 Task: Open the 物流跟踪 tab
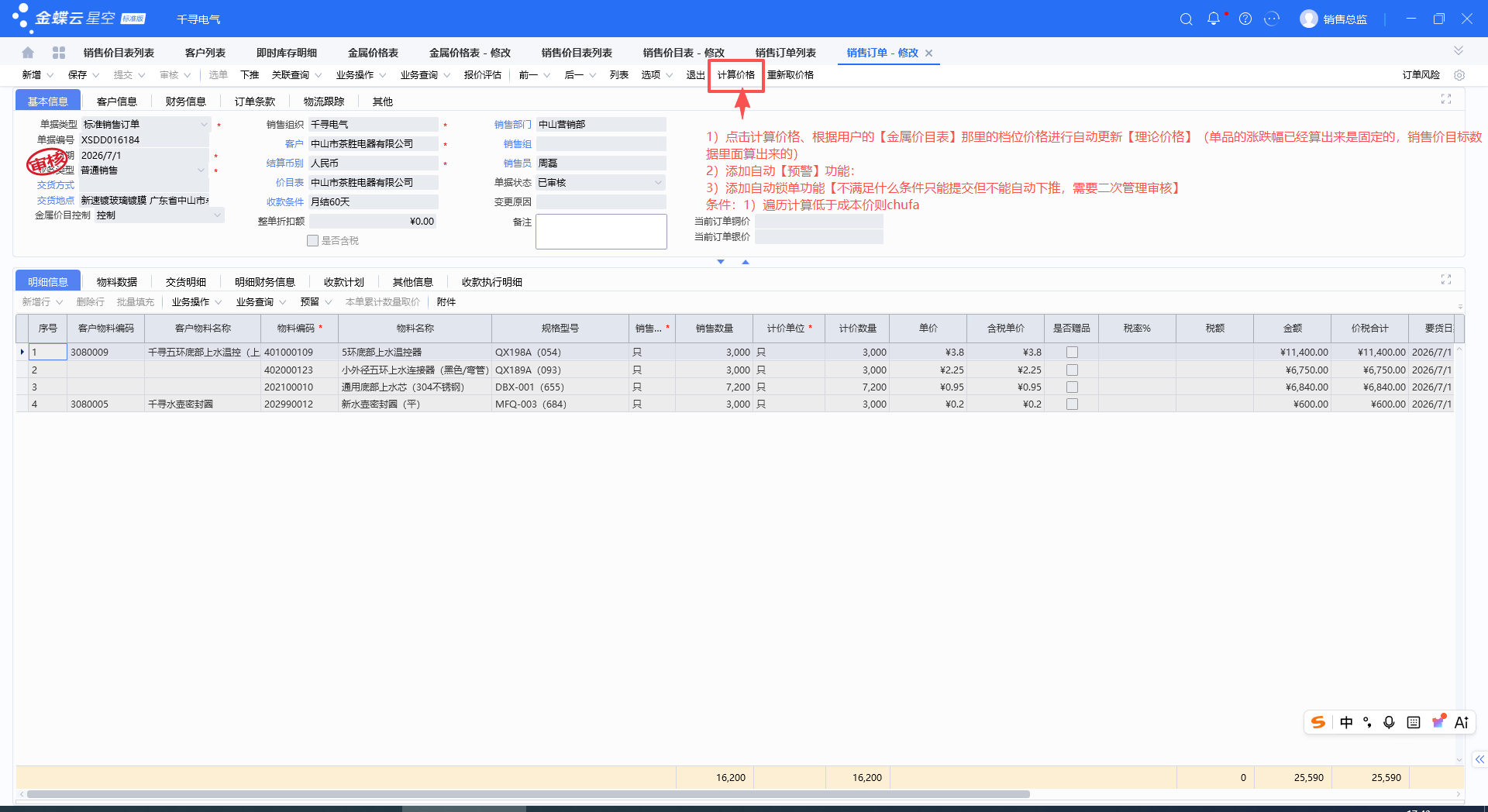[x=324, y=101]
